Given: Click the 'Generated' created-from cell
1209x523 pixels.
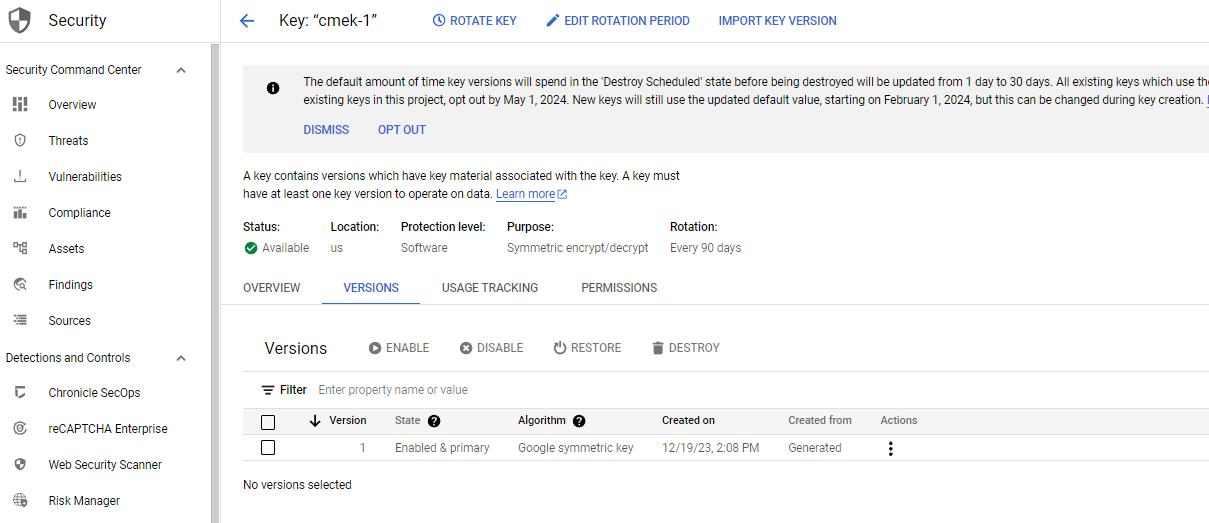Looking at the screenshot, I should click(815, 448).
